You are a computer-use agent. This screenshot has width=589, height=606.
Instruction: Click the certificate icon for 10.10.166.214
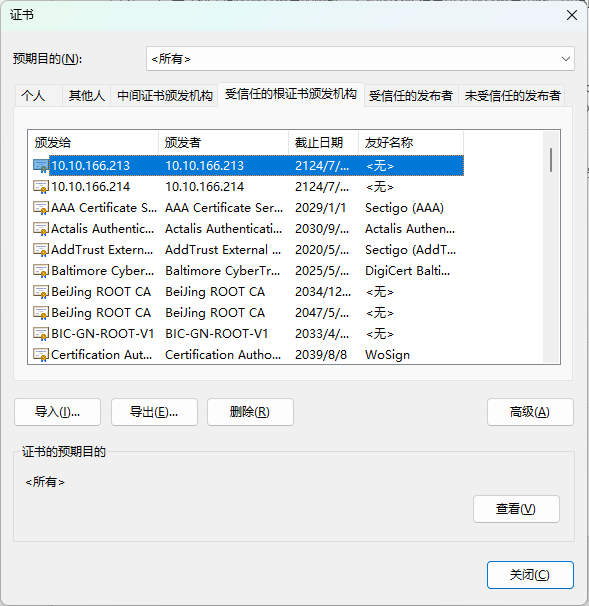coord(41,187)
